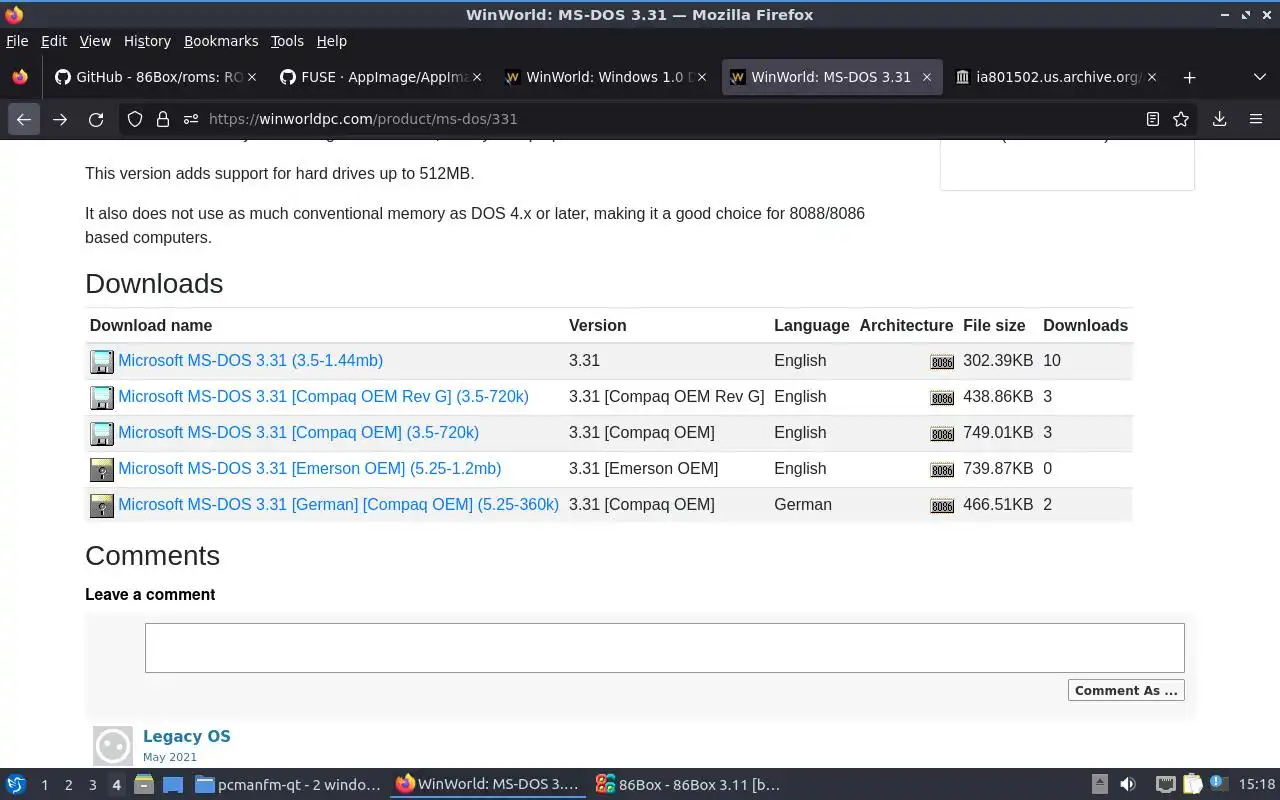
Task: Click the show desktop icon in taskbar
Action: 173,785
